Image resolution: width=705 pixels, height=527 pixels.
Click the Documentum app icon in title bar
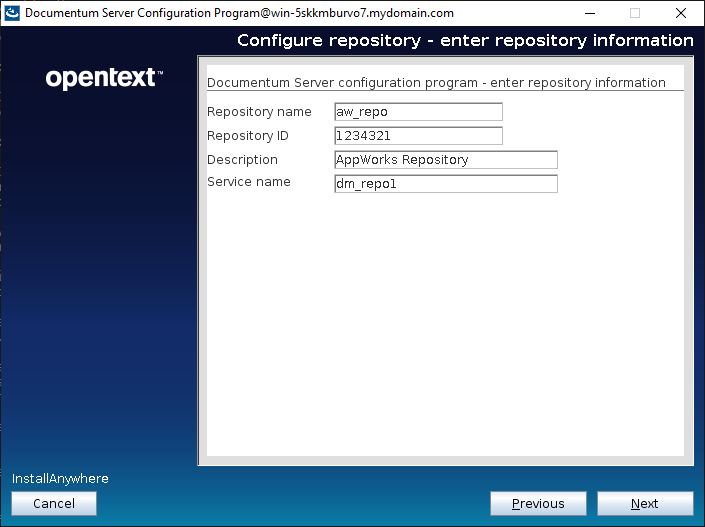[x=12, y=13]
